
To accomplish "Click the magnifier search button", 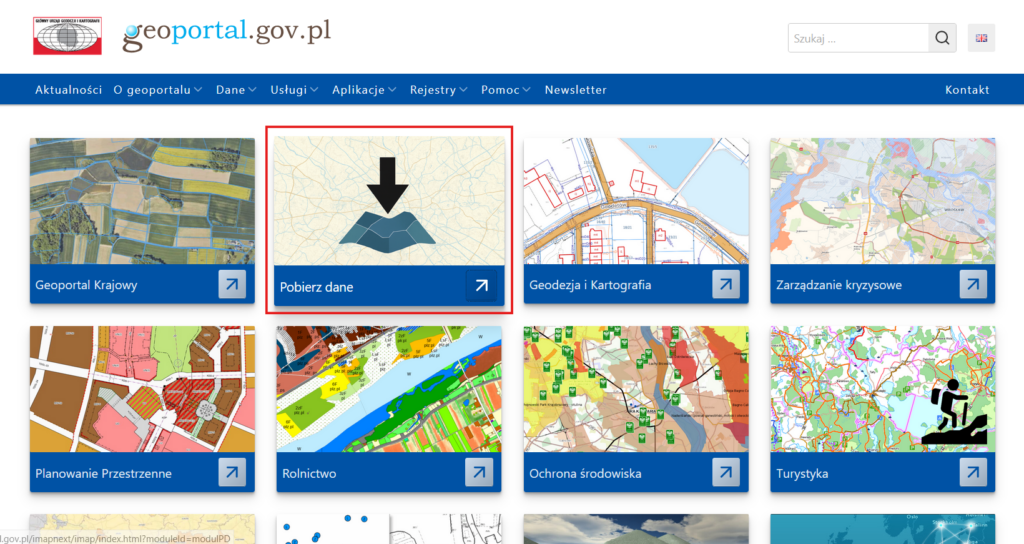I will tap(942, 38).
